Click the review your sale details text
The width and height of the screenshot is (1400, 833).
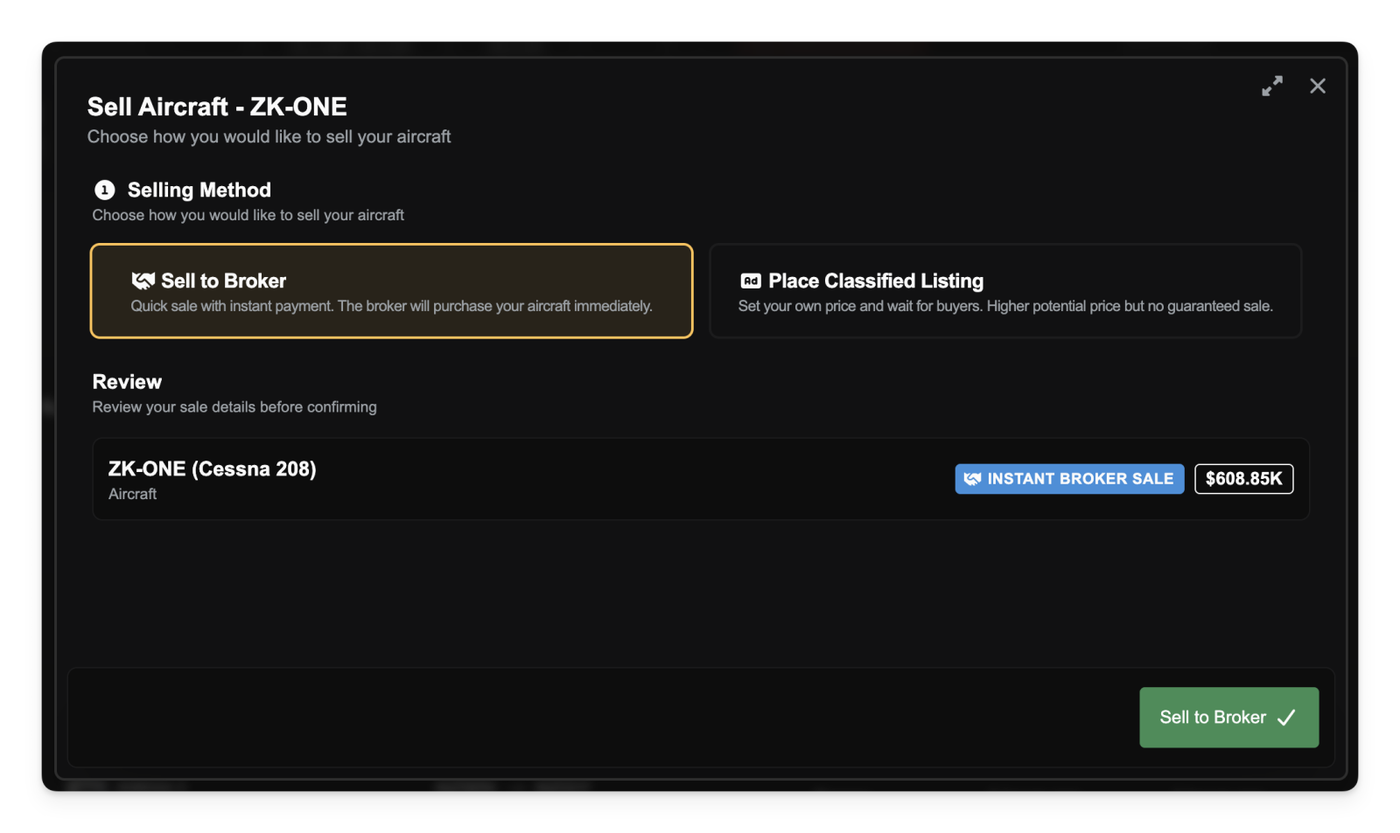tap(234, 407)
